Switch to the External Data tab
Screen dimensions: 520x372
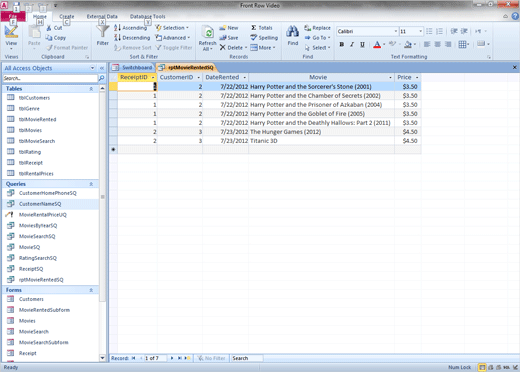point(102,16)
